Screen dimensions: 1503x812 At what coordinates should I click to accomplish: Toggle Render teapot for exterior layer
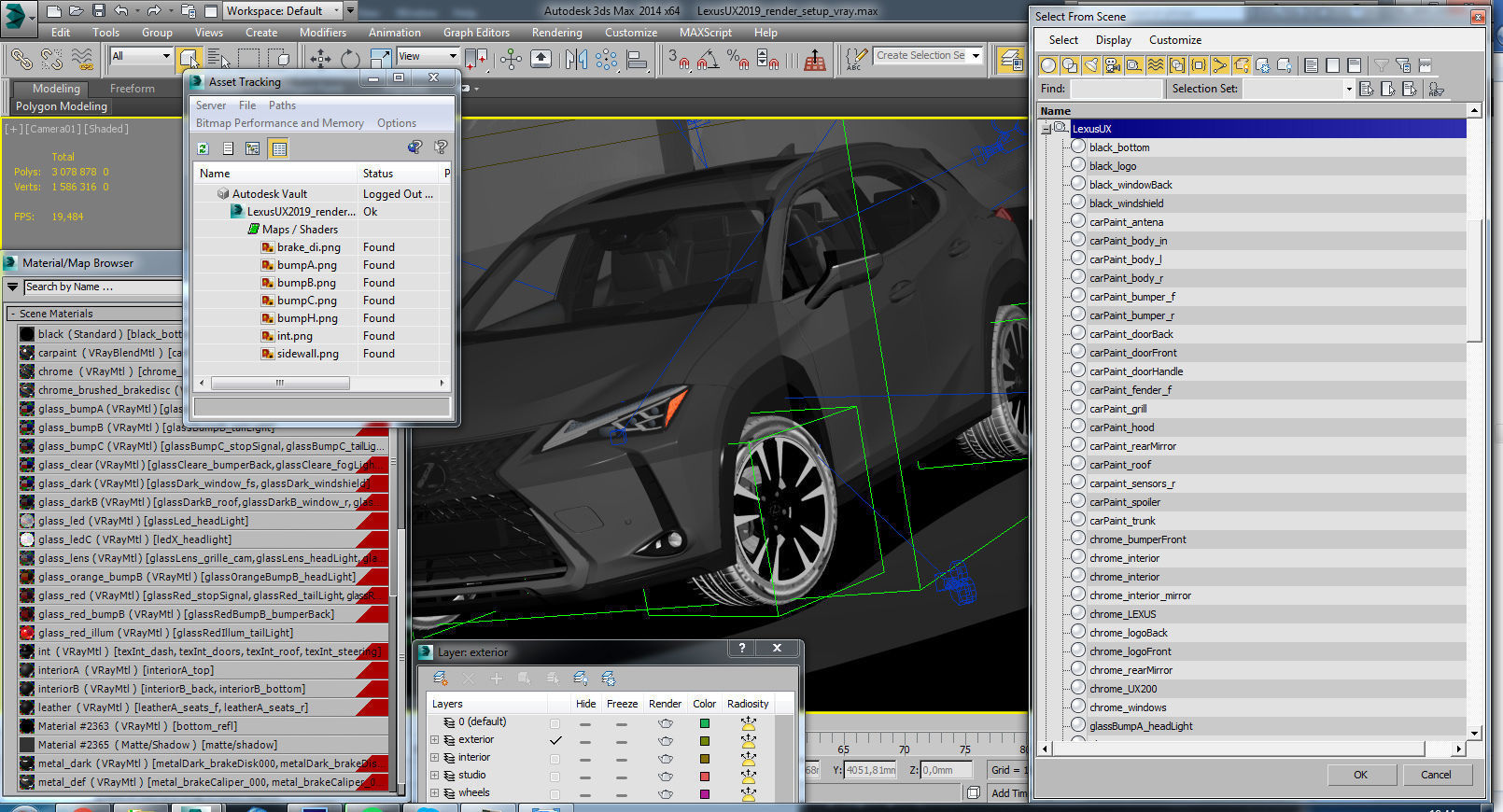(666, 741)
